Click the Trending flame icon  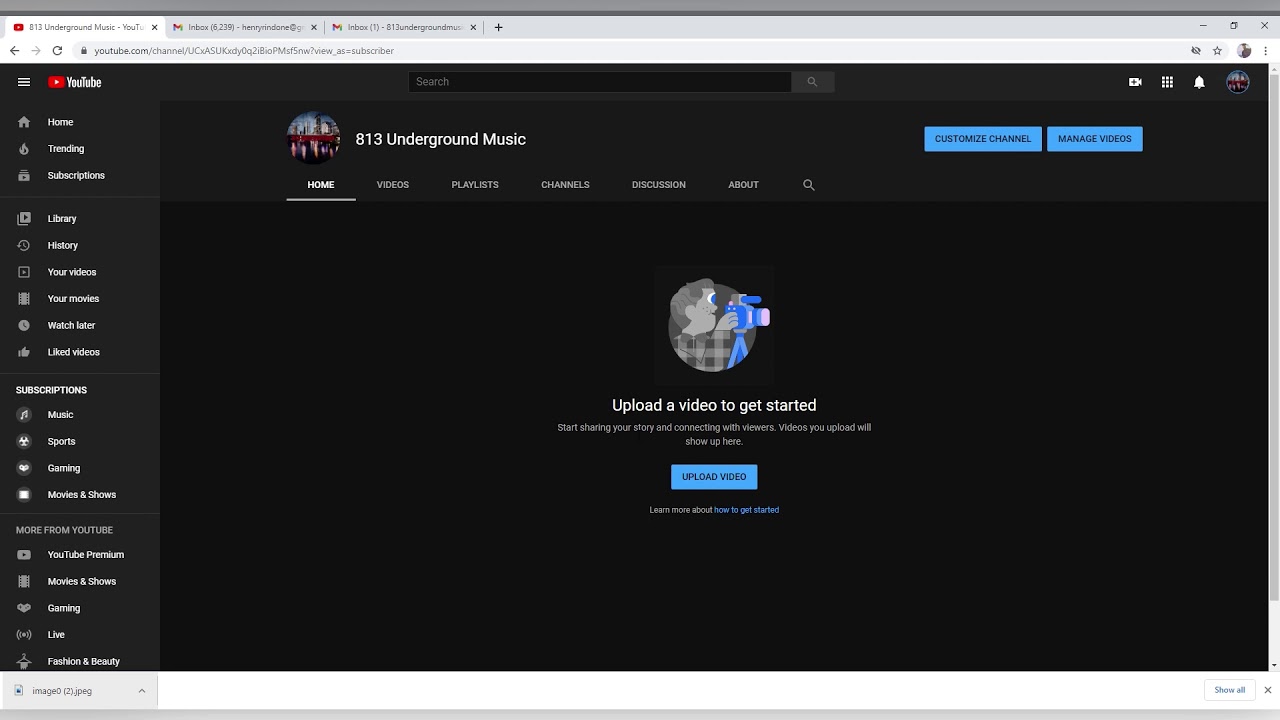24,149
